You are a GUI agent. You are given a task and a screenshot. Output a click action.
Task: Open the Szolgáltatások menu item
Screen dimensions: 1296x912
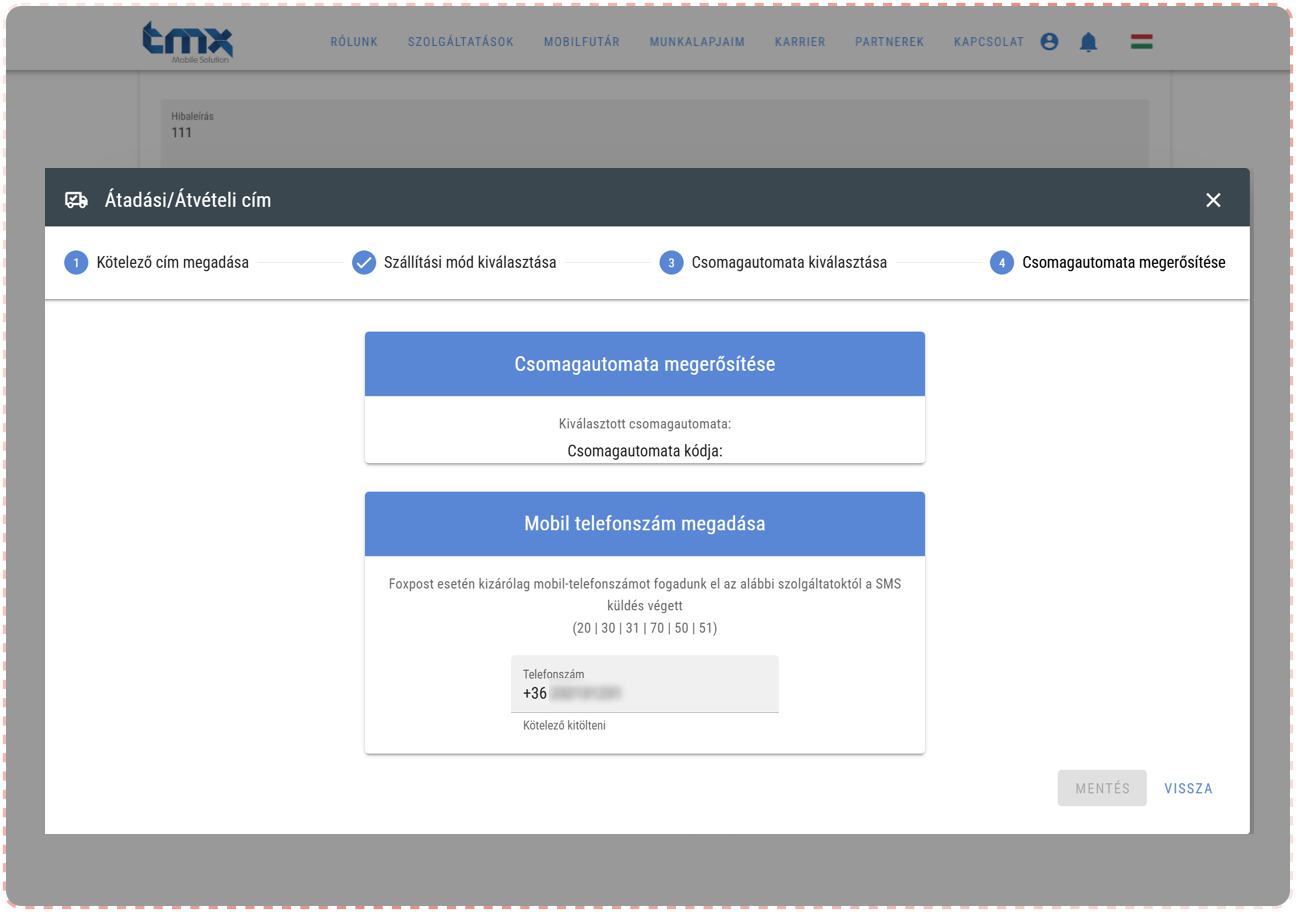[x=461, y=42]
